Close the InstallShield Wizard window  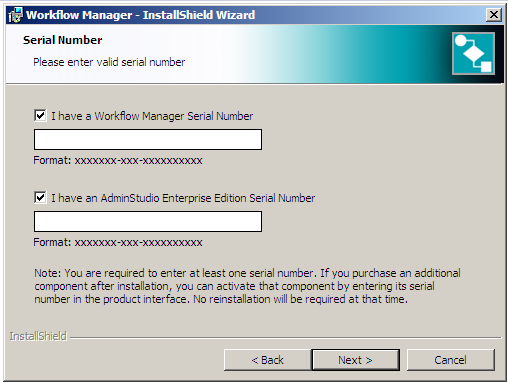[x=494, y=15]
